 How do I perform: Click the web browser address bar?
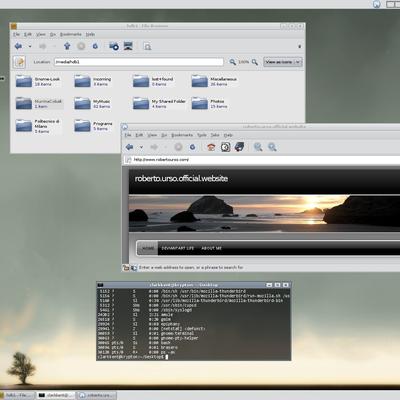pyautogui.click(x=262, y=160)
